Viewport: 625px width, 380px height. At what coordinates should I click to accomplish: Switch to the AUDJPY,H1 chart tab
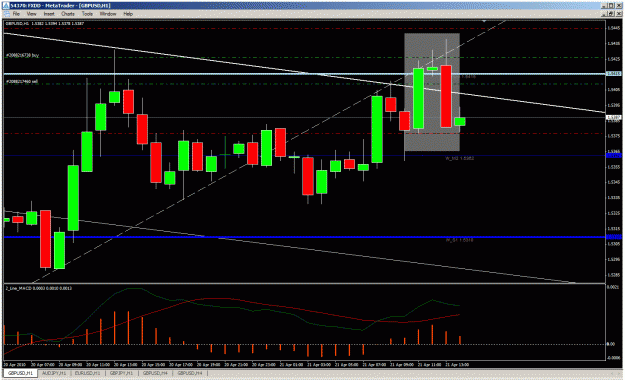click(54, 373)
